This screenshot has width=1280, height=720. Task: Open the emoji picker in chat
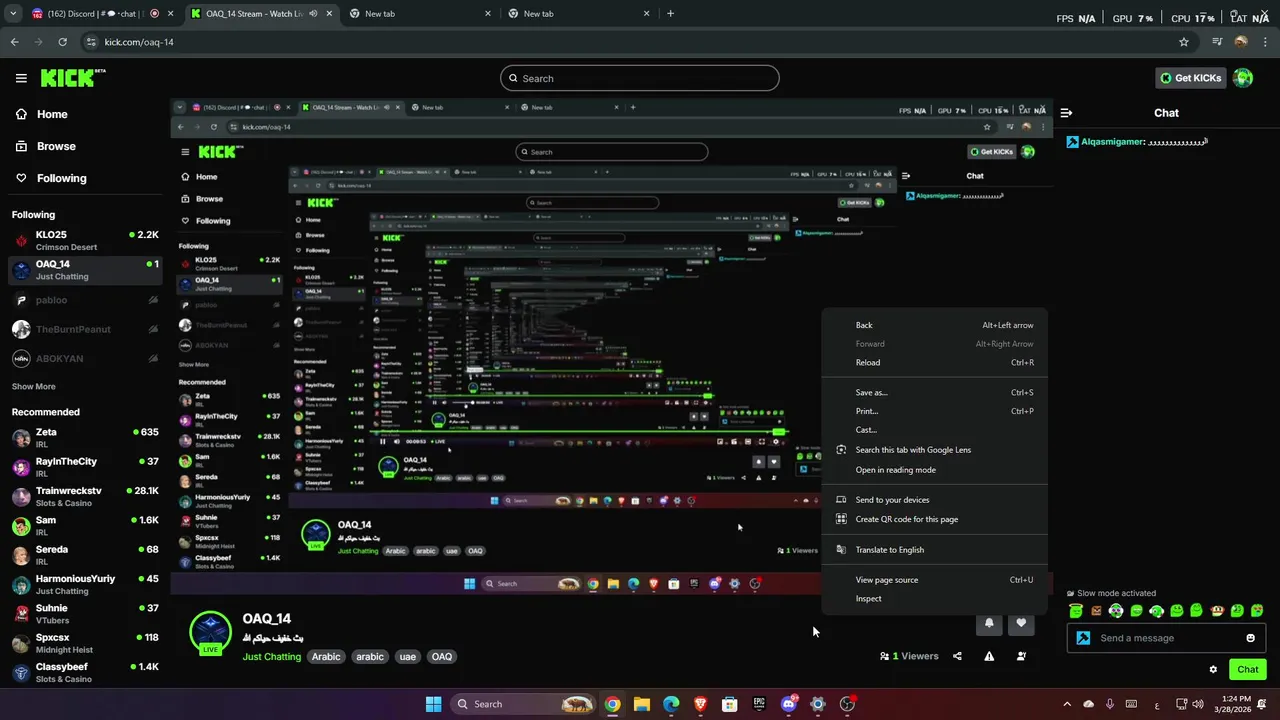(1250, 638)
